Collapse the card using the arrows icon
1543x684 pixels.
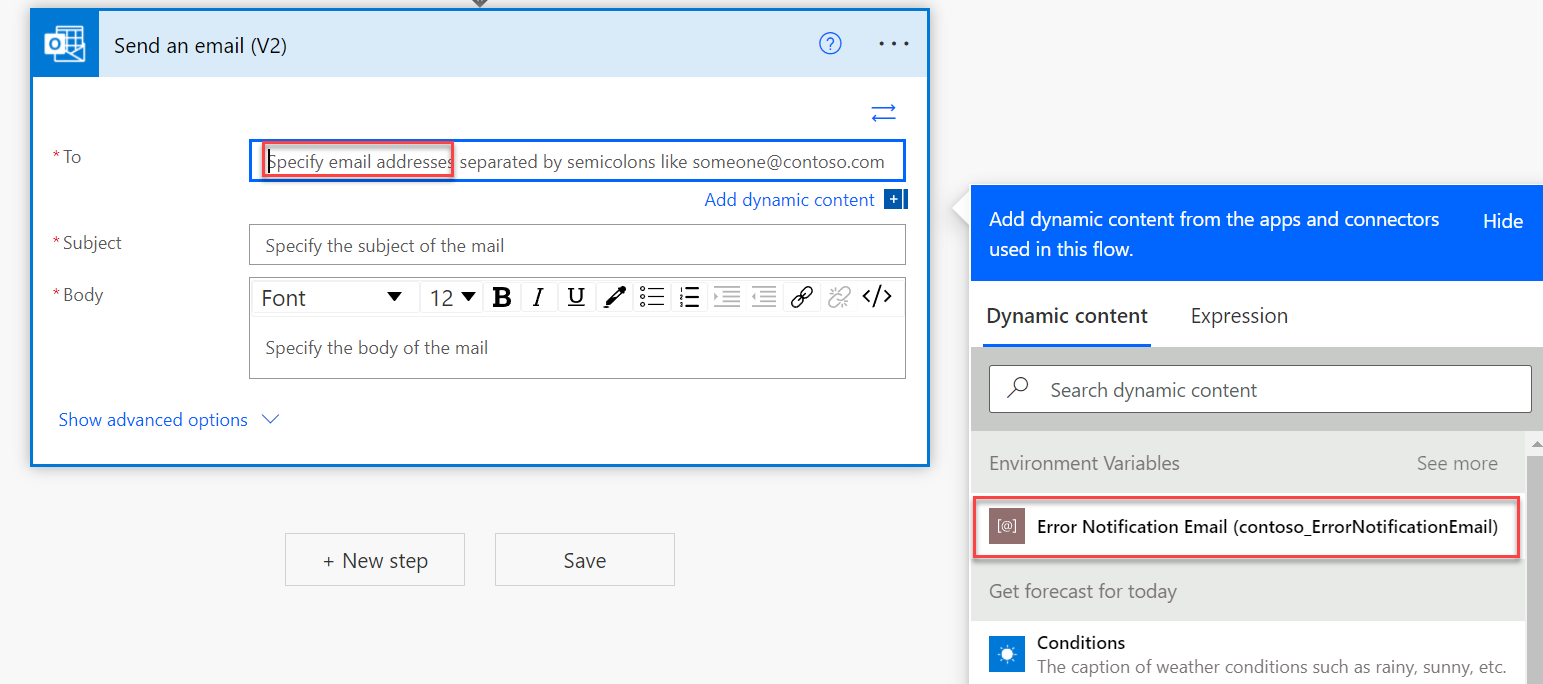point(884,112)
